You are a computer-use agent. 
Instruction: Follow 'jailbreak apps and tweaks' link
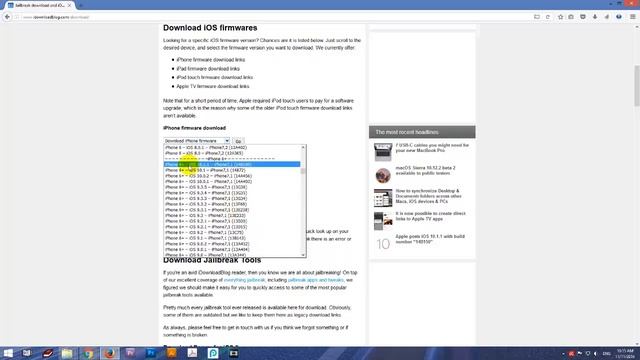(316, 280)
